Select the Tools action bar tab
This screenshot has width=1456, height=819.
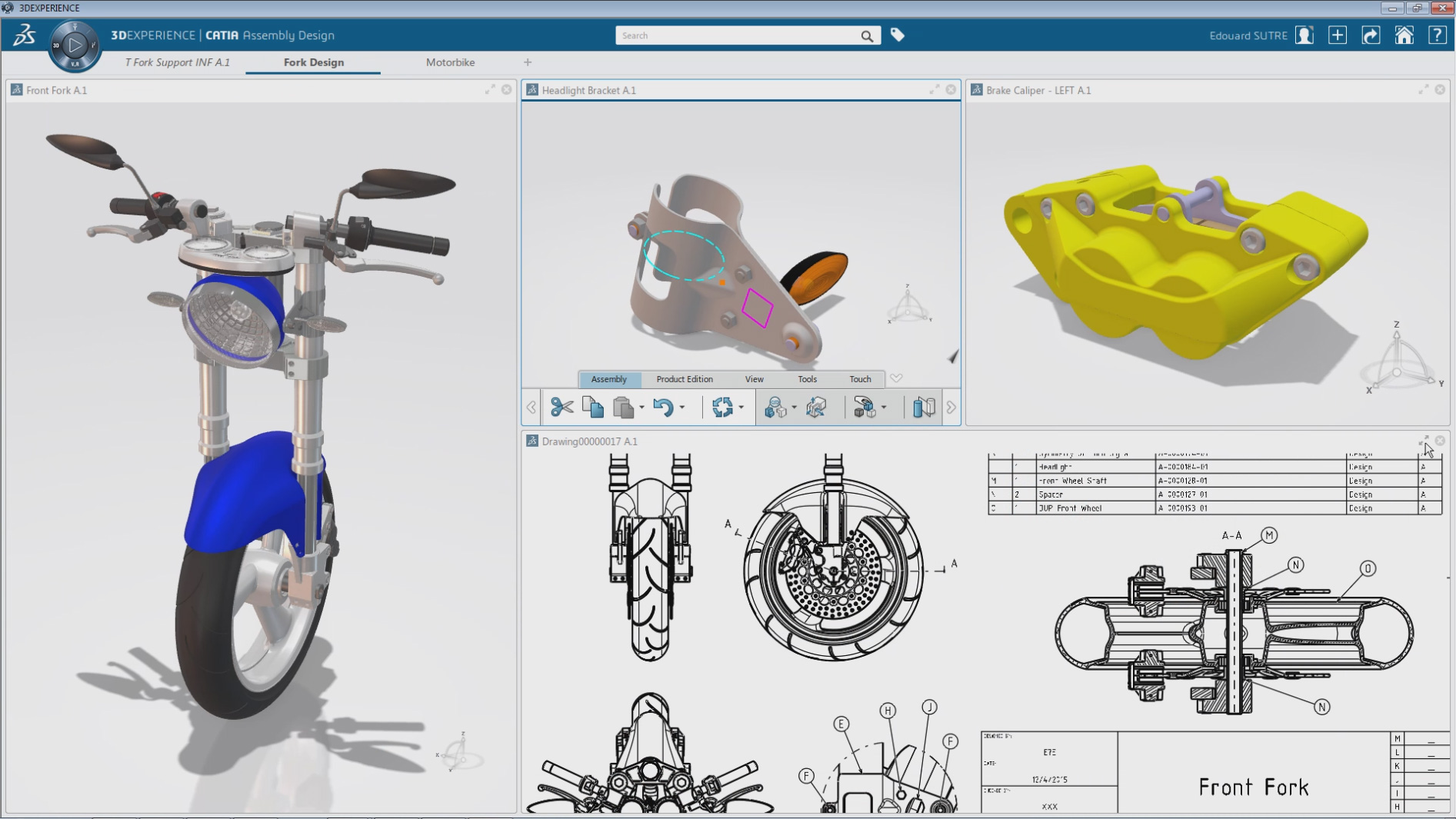(x=807, y=379)
